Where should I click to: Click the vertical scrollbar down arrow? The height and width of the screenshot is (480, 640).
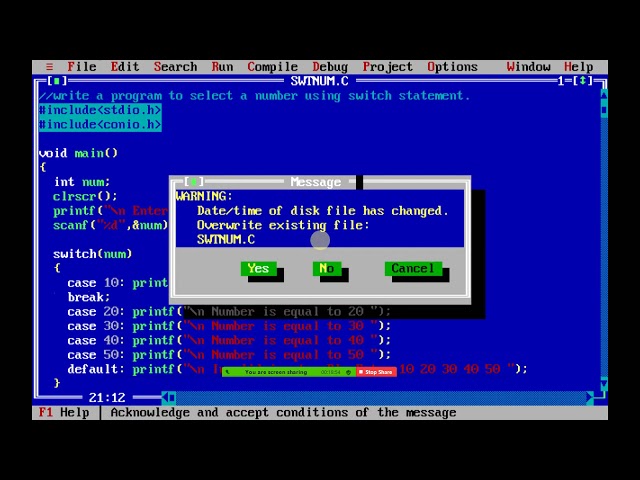point(603,383)
